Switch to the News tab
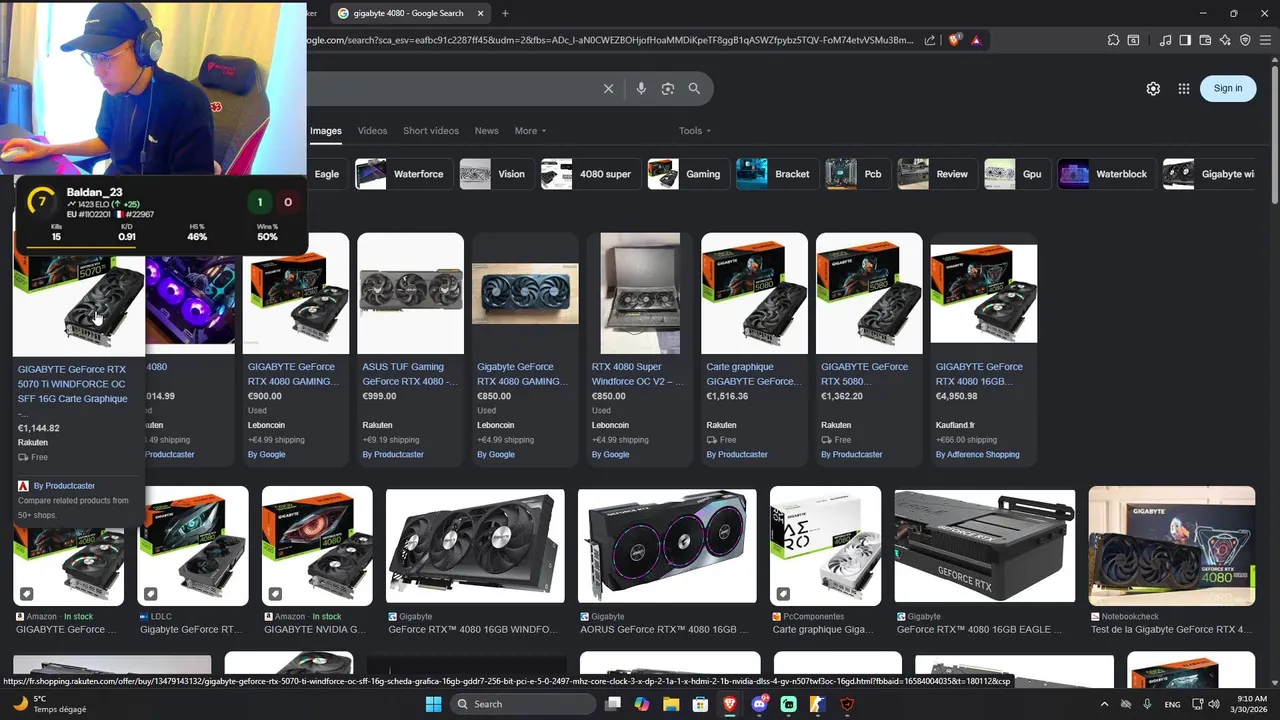 click(486, 131)
